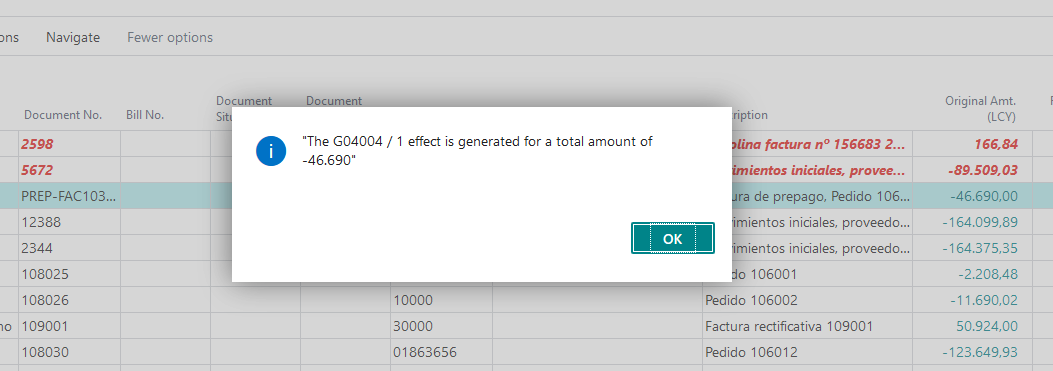The image size is (1053, 371).
Task: Select the Fewer options menu item
Action: click(x=170, y=38)
